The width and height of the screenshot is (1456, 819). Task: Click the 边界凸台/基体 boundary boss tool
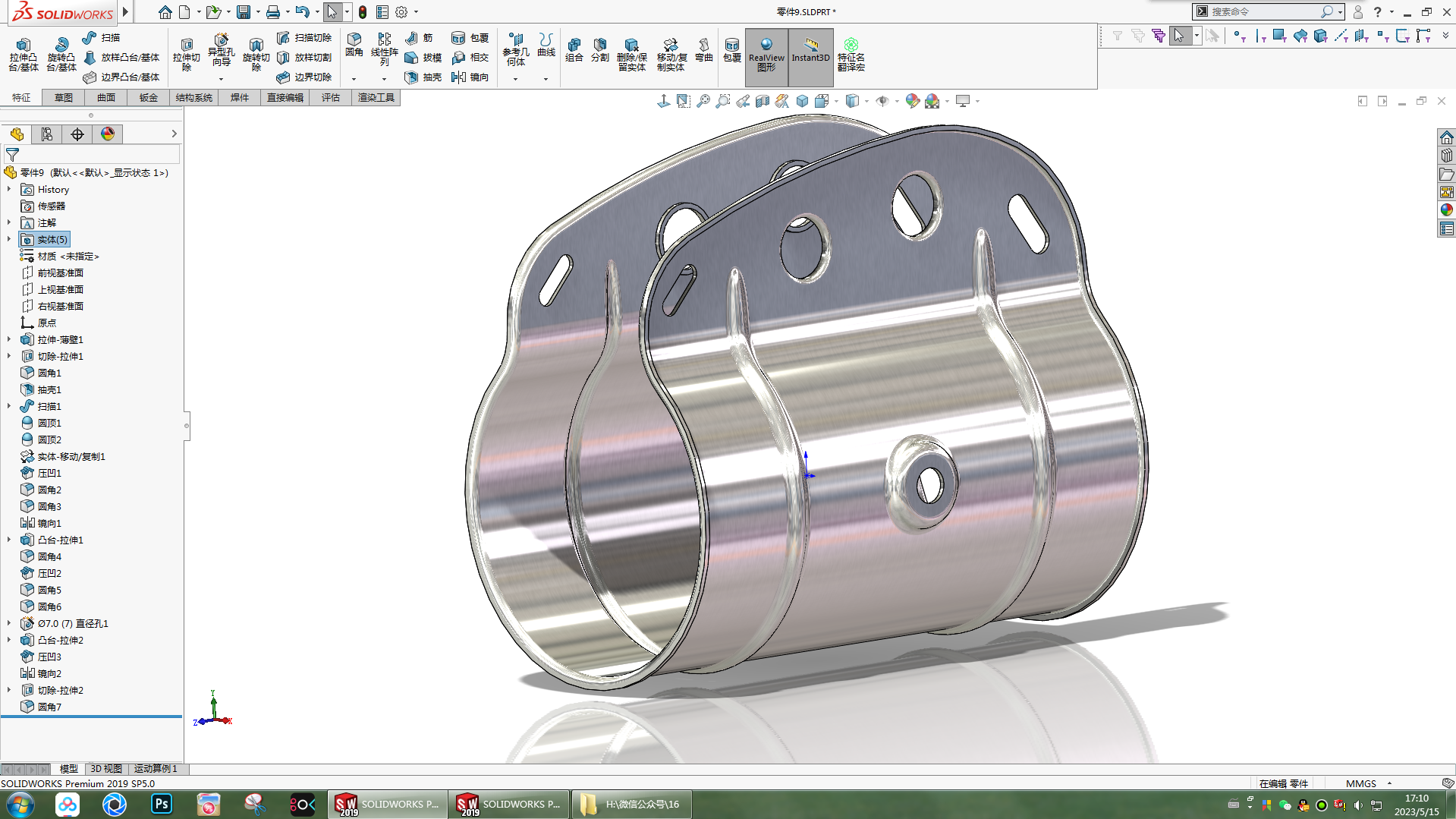click(x=121, y=77)
